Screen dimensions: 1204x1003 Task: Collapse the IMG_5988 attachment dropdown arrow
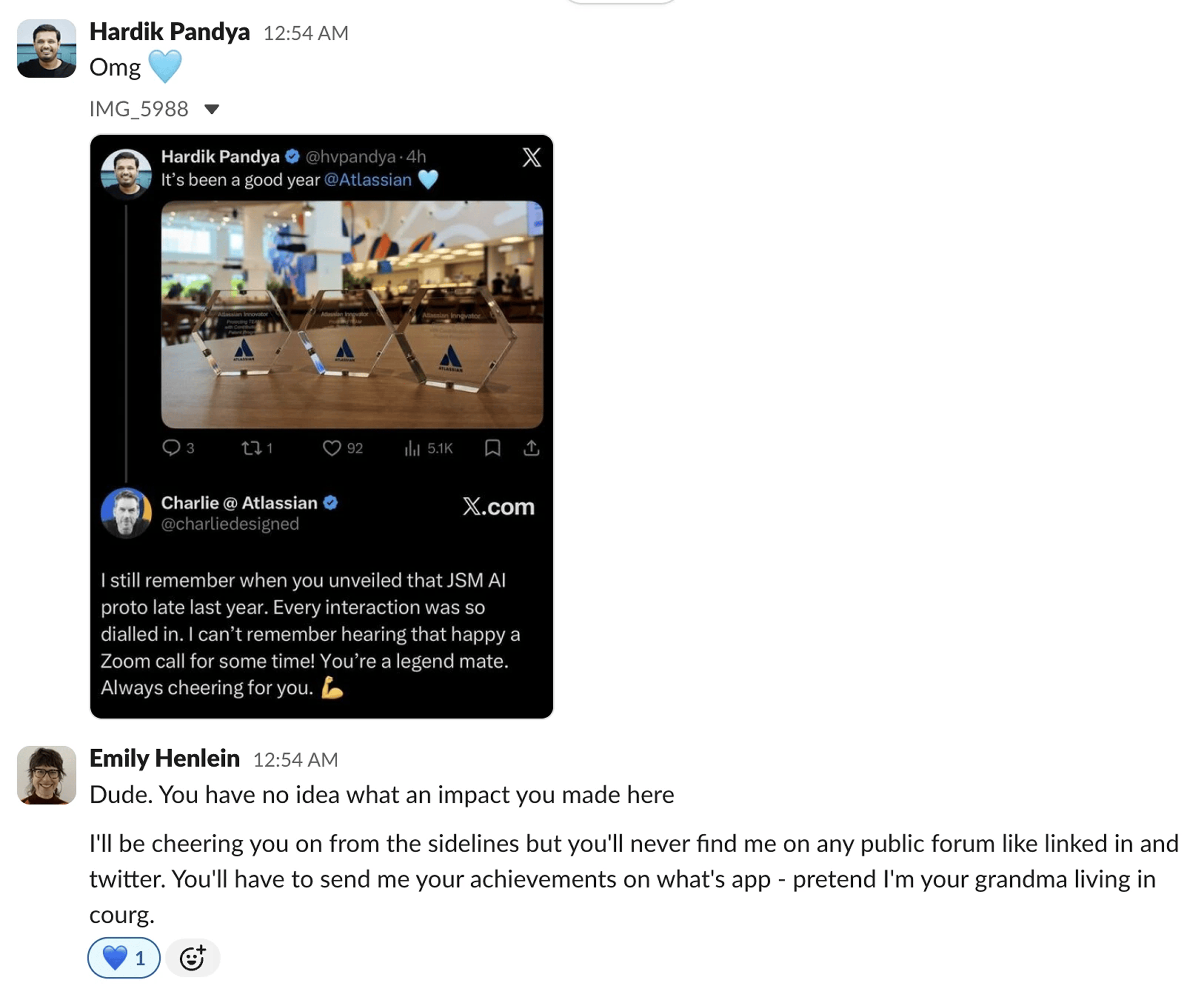point(211,109)
